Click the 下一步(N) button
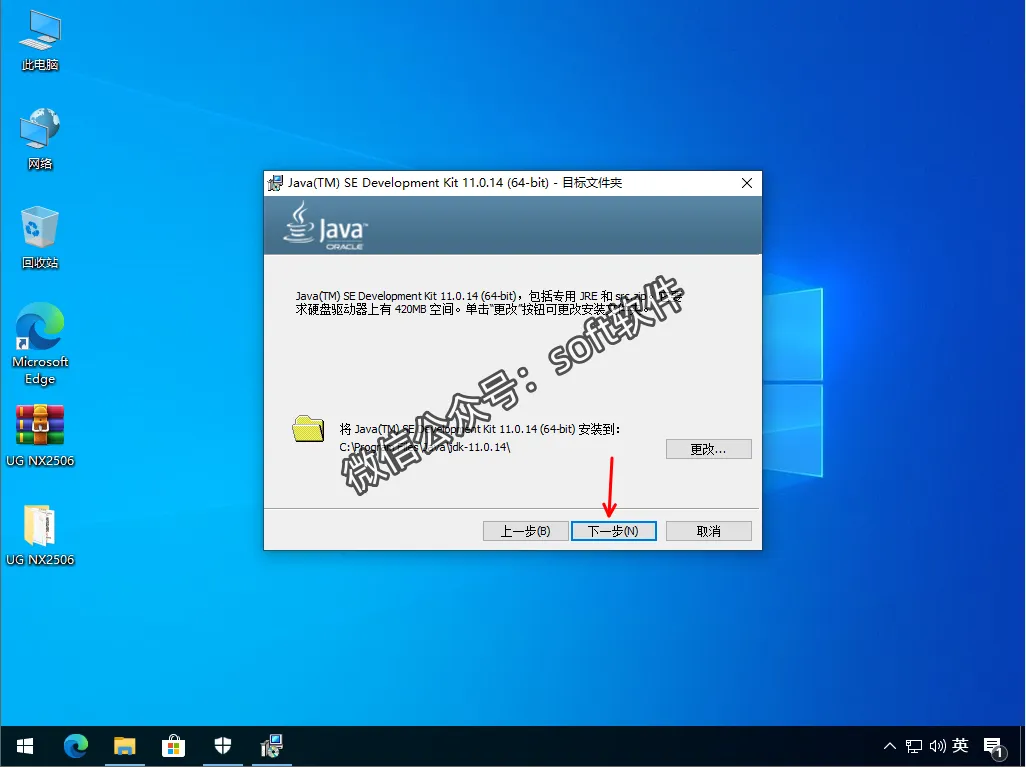1026x767 pixels. pos(613,531)
